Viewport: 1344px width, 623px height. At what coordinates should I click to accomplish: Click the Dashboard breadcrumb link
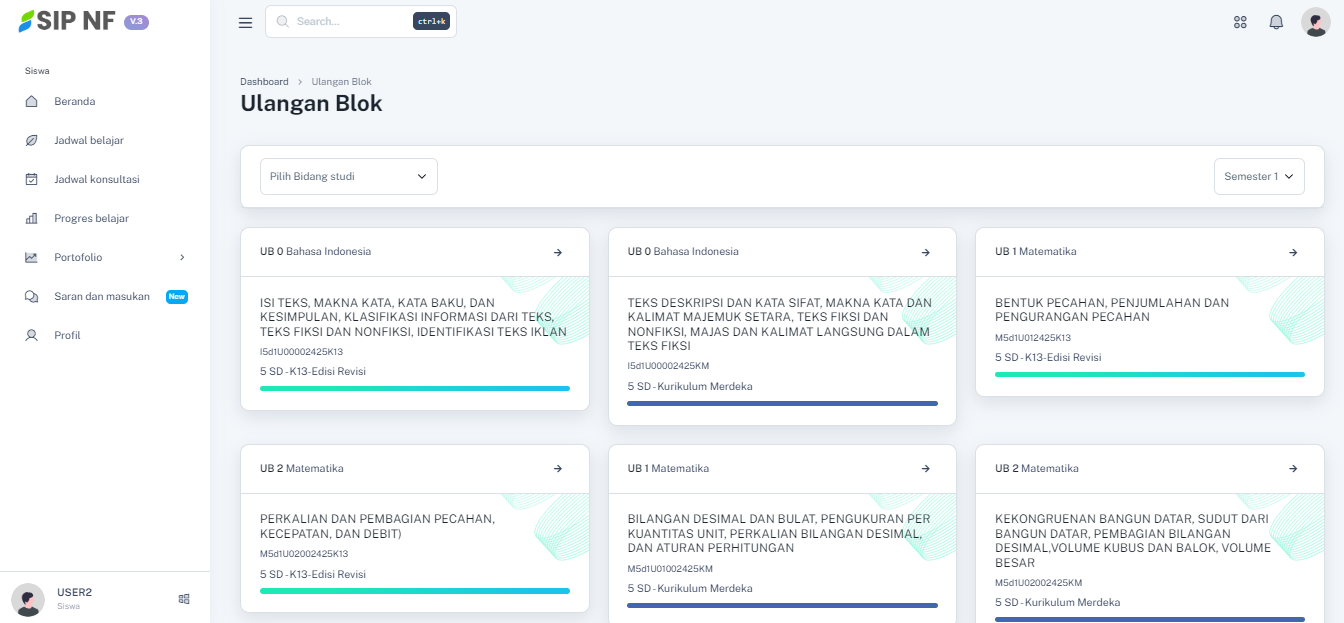(x=264, y=82)
